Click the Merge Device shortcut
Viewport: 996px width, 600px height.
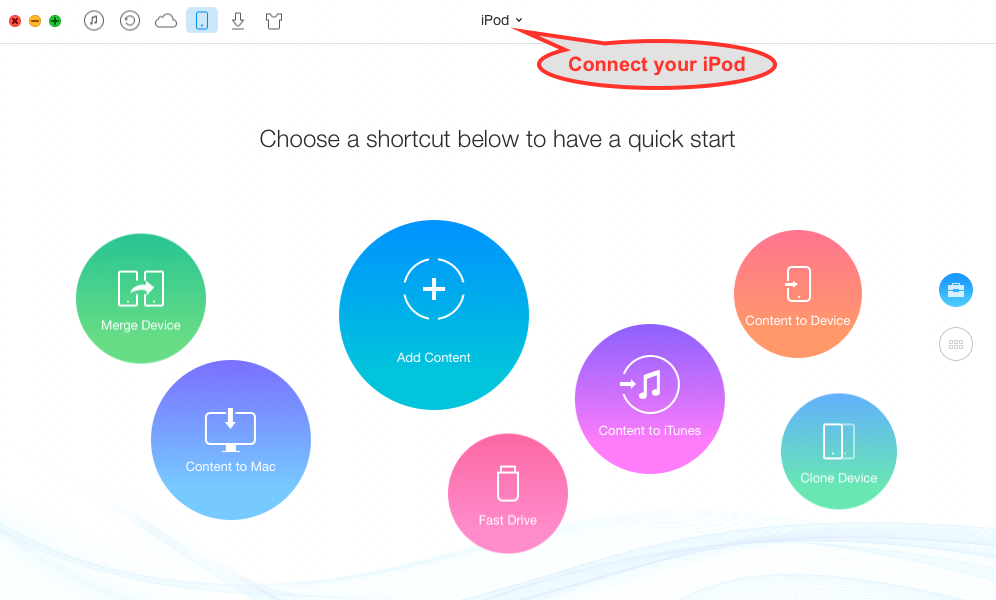coord(141,298)
